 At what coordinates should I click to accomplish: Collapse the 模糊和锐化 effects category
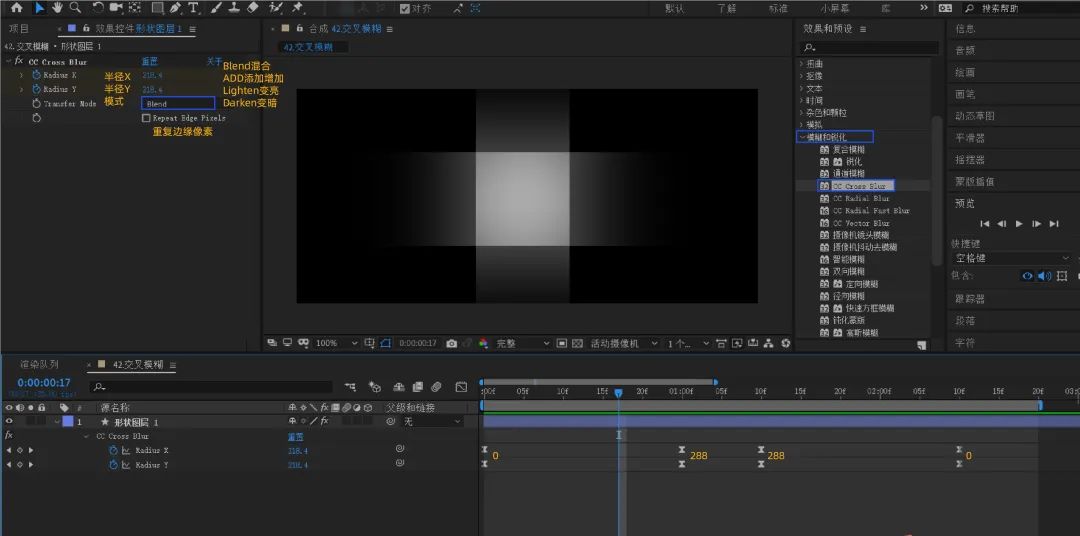pyautogui.click(x=802, y=137)
